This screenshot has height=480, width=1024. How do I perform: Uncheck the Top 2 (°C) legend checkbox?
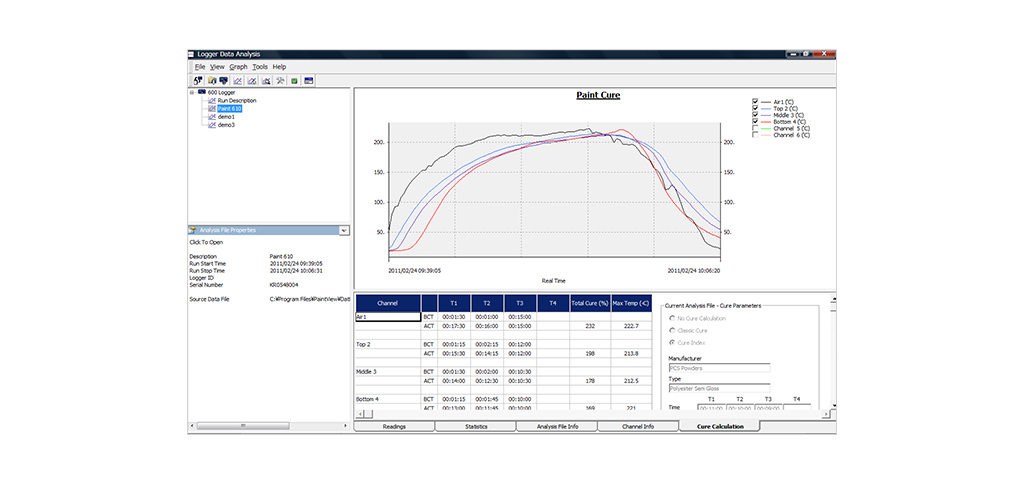pyautogui.click(x=756, y=109)
